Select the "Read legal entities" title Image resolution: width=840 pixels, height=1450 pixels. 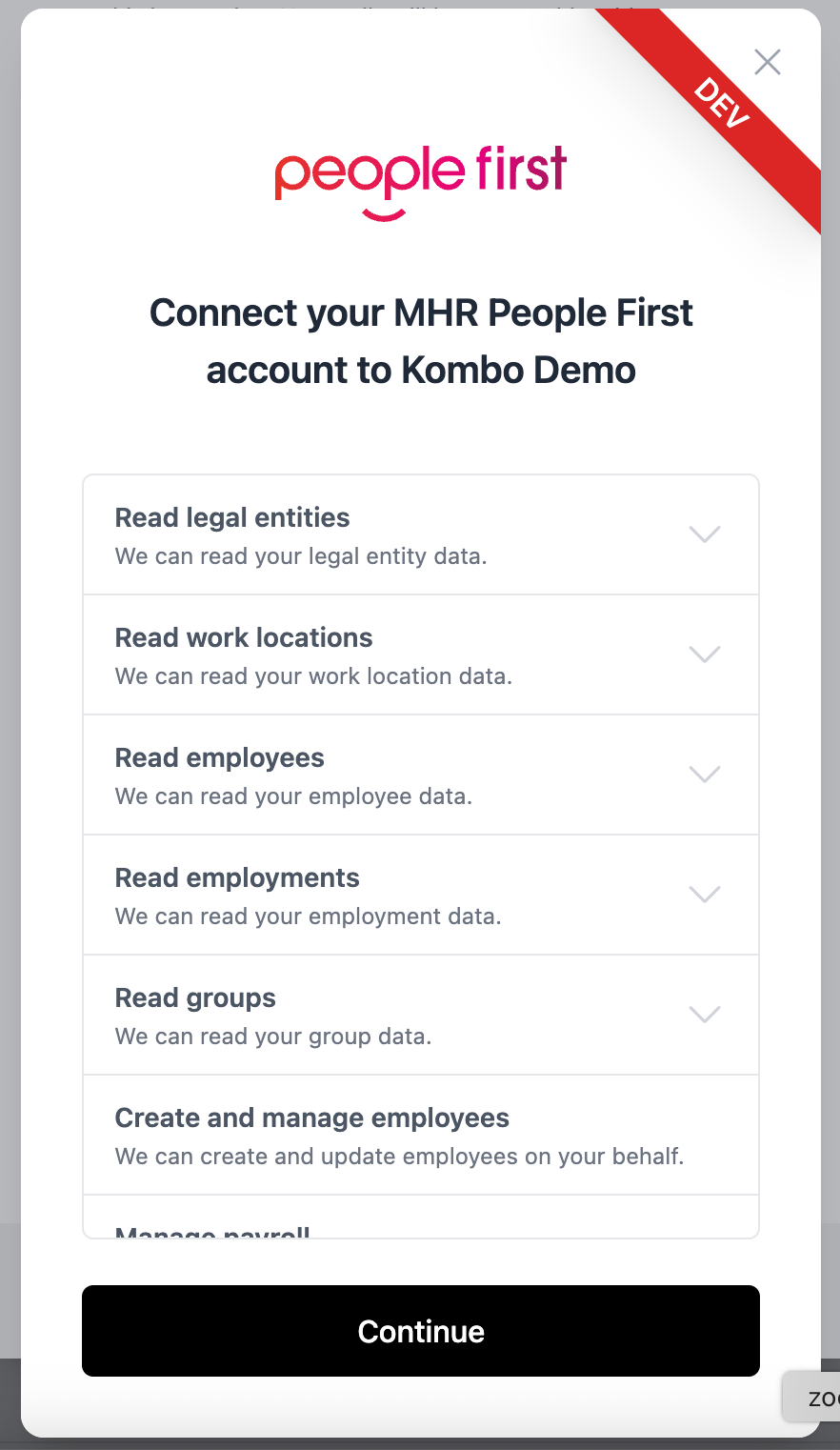[x=232, y=517]
